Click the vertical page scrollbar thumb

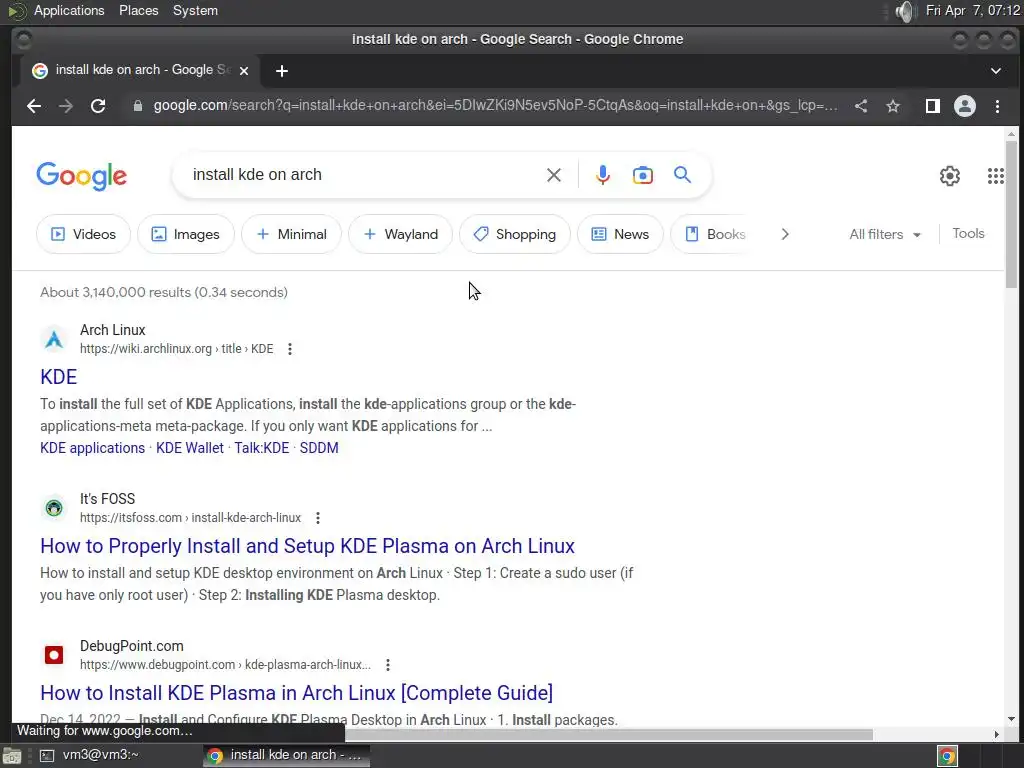[x=1011, y=214]
